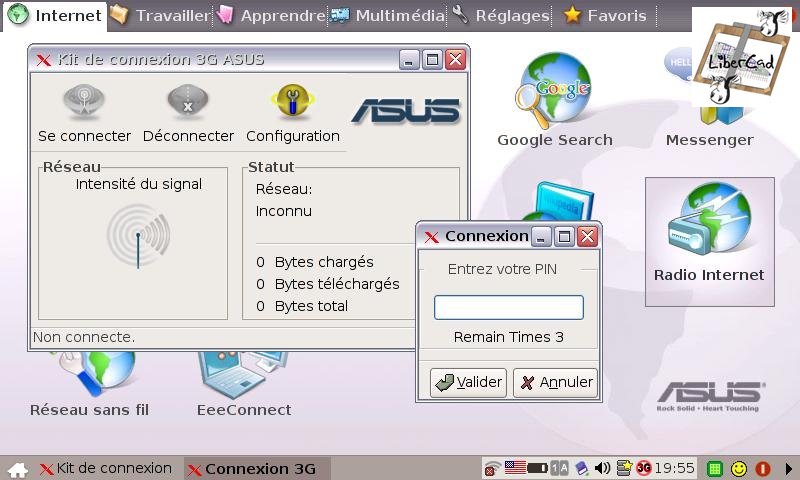This screenshot has width=800, height=480.
Task: Click the 'Non connecte.' status text
Action: [84, 337]
